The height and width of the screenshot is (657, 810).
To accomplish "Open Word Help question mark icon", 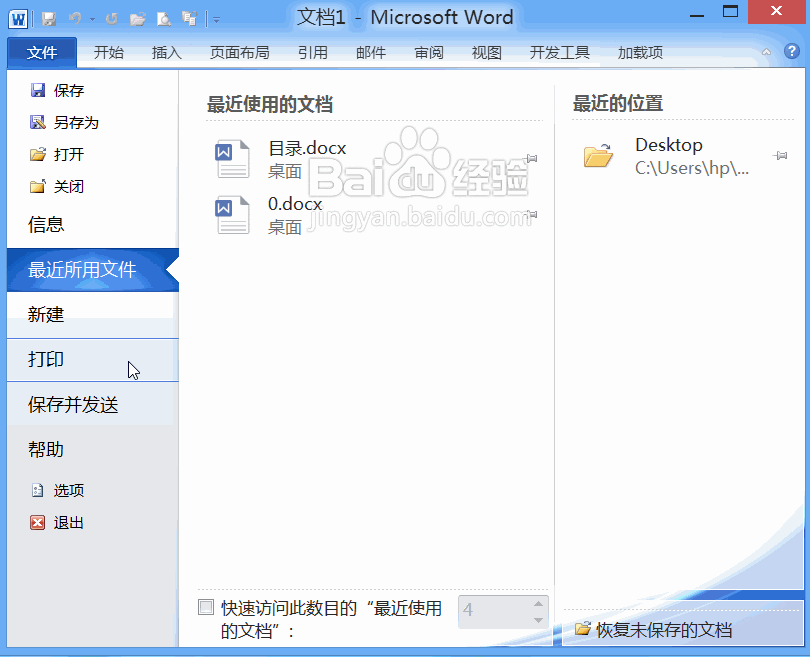I will pyautogui.click(x=791, y=51).
